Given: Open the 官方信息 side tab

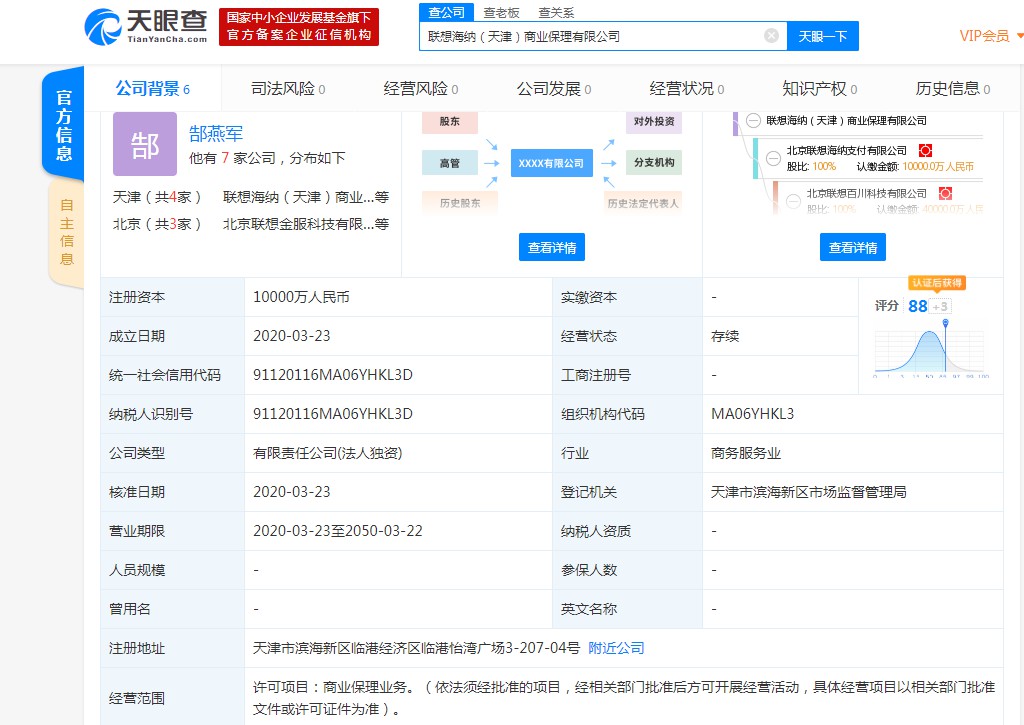Looking at the screenshot, I should [x=64, y=125].
